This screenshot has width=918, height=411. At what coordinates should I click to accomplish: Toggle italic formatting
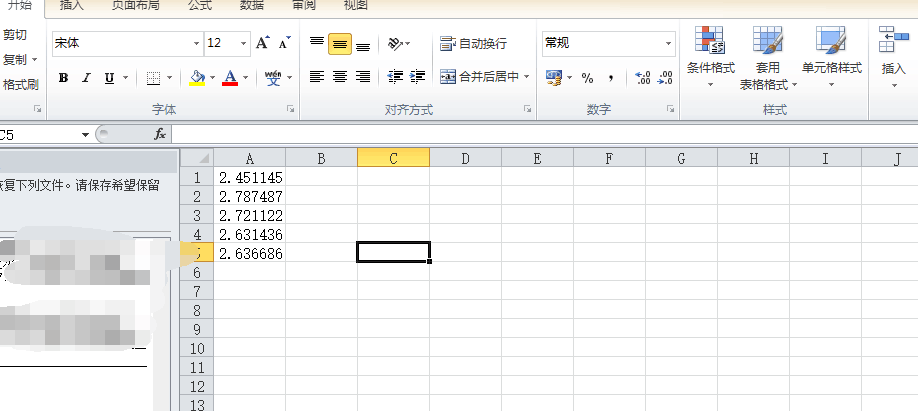(x=86, y=77)
